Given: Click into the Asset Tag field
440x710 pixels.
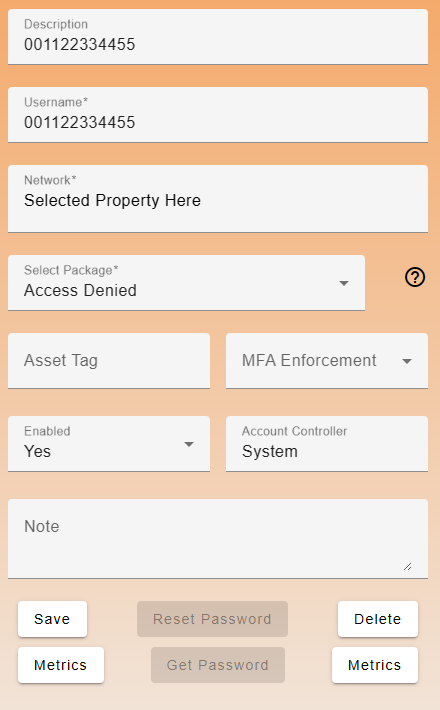Looking at the screenshot, I should (x=109, y=361).
